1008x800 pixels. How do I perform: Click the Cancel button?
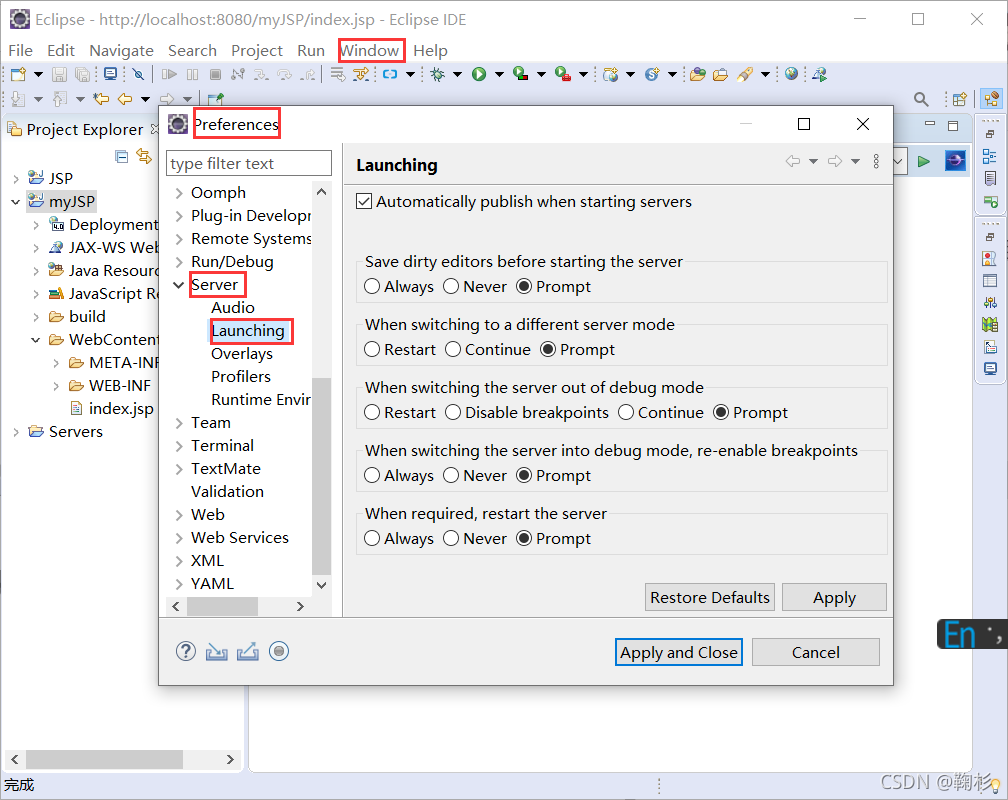(x=816, y=652)
